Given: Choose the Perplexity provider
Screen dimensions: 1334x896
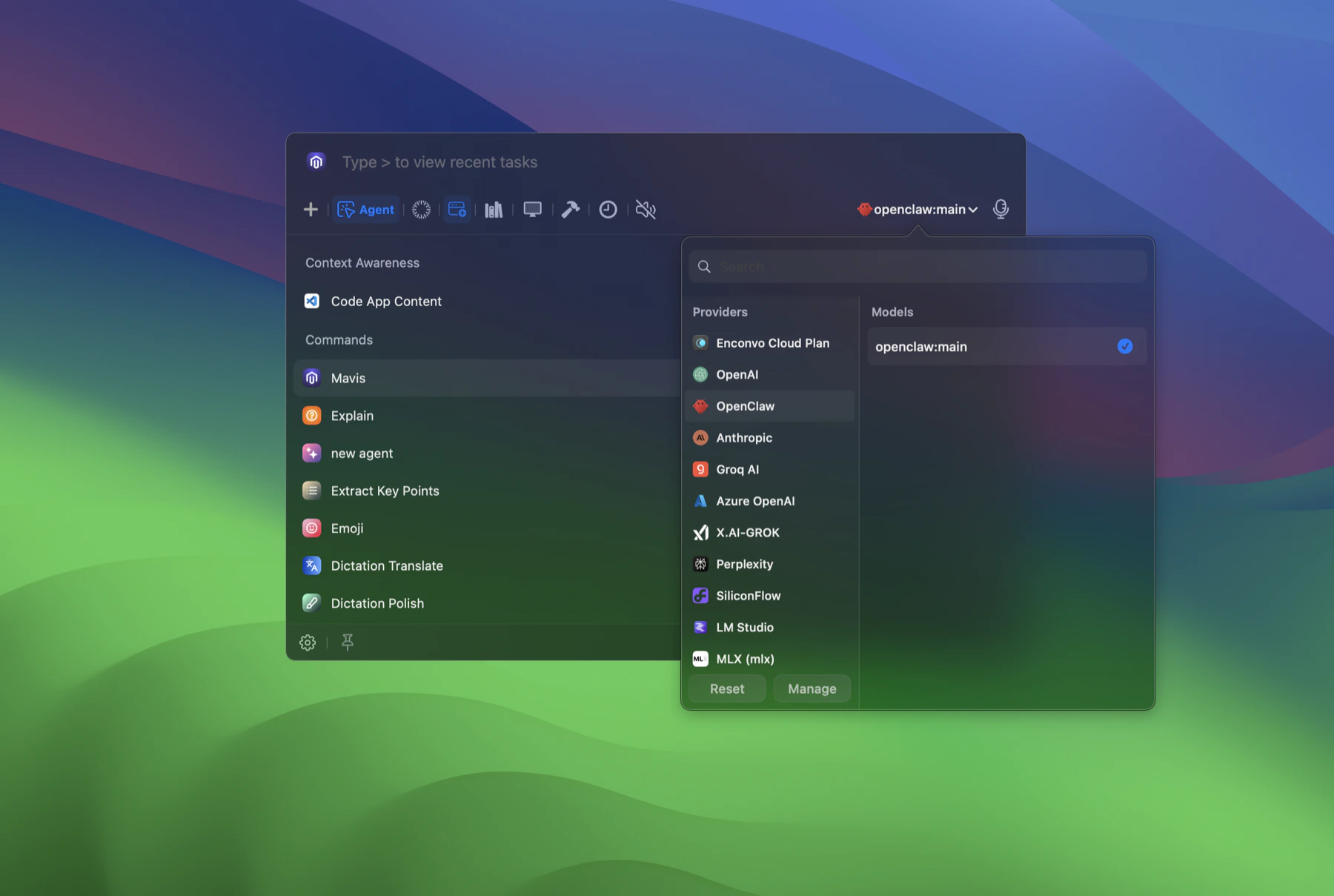Looking at the screenshot, I should click(x=770, y=565).
